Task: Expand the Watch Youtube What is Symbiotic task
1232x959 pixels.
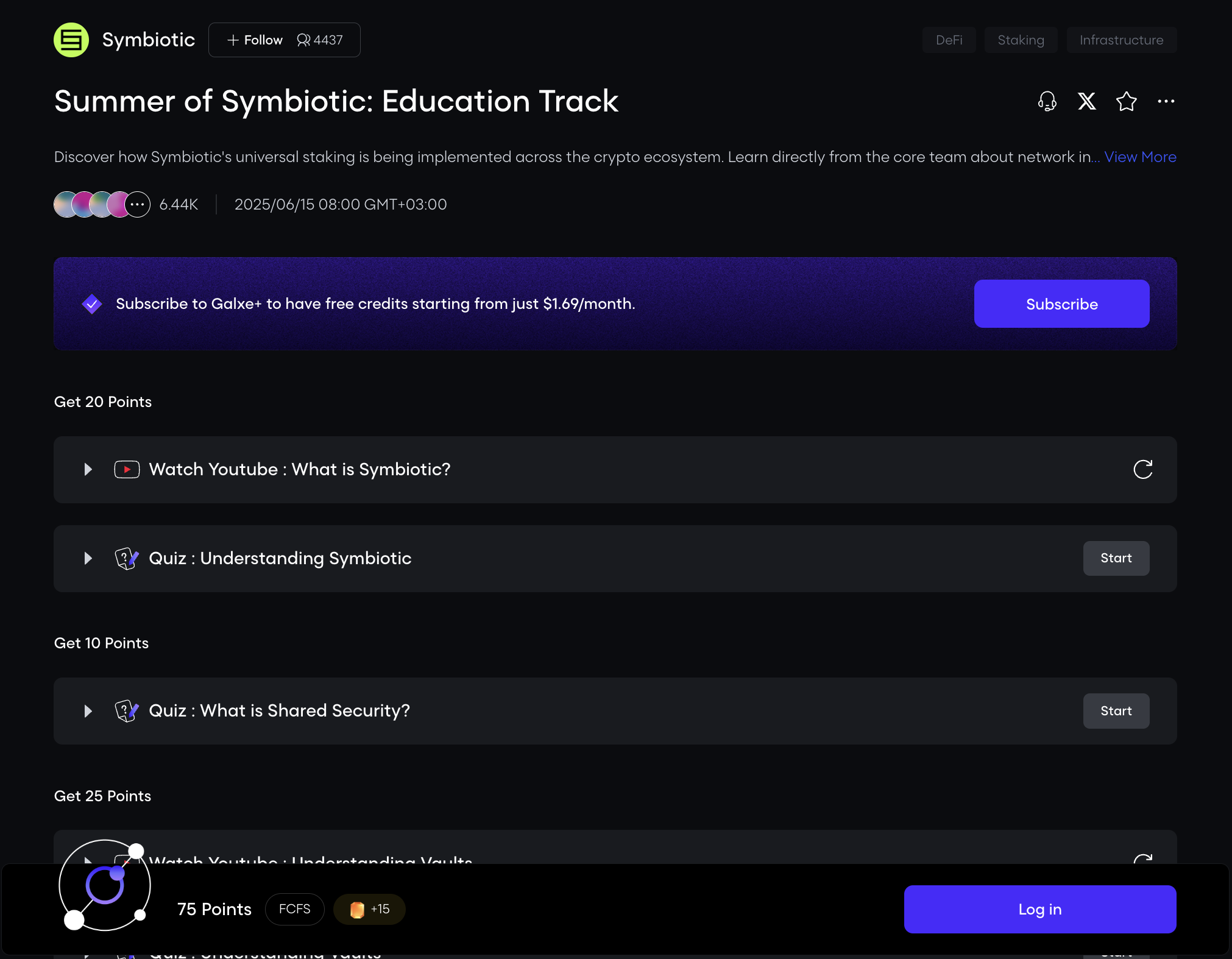Action: 88,470
